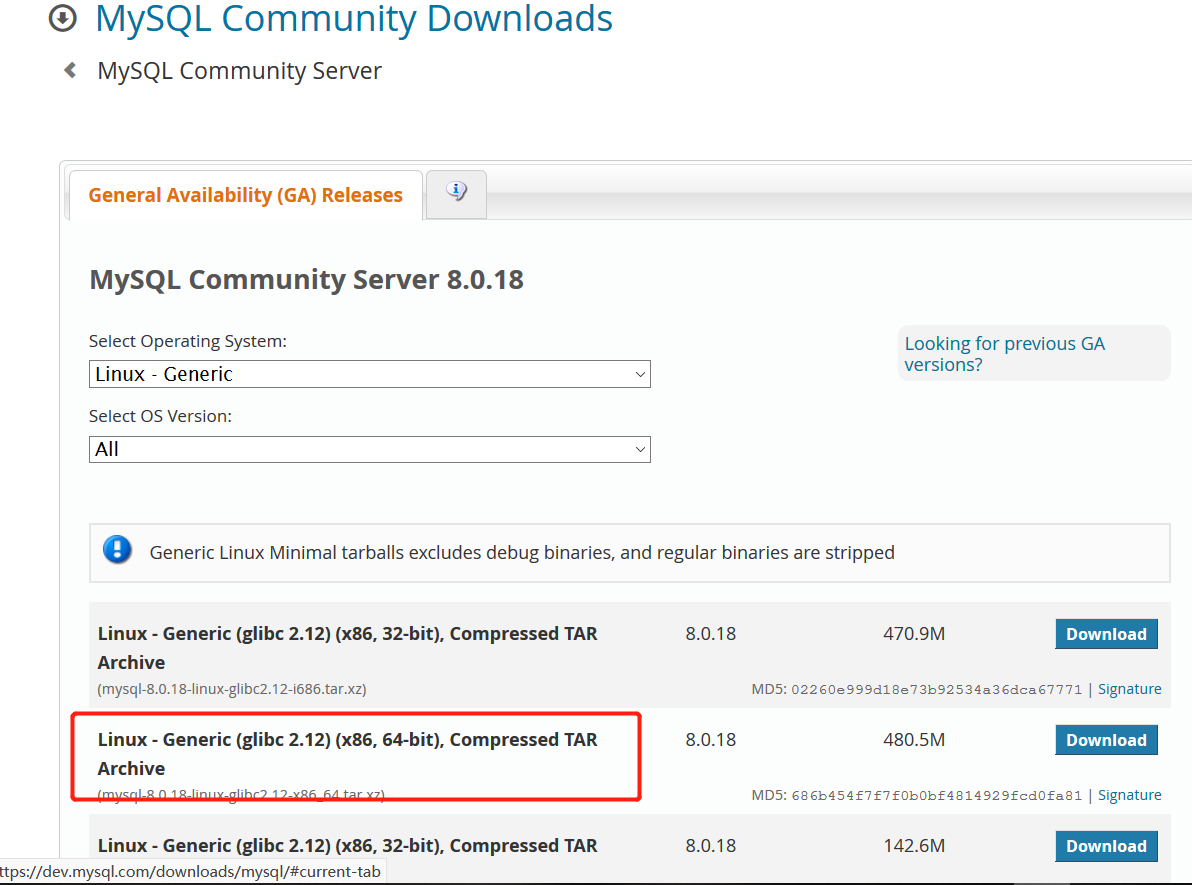This screenshot has height=885, width=1192.
Task: Download the 480.5M 64-bit TAR archive
Action: (x=1106, y=740)
